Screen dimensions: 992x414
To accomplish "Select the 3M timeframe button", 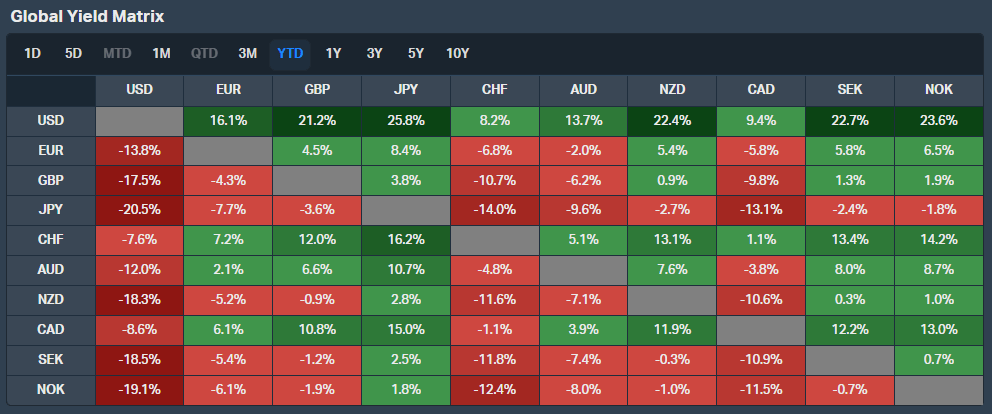I will (247, 53).
